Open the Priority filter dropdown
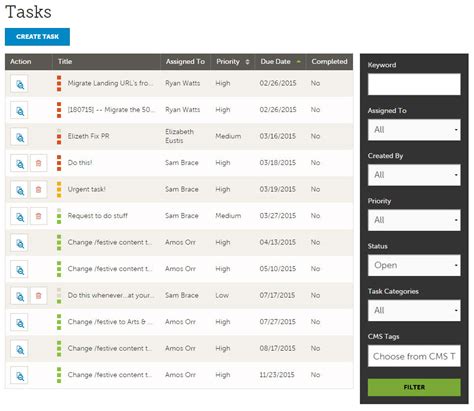The height and width of the screenshot is (411, 474). point(414,220)
